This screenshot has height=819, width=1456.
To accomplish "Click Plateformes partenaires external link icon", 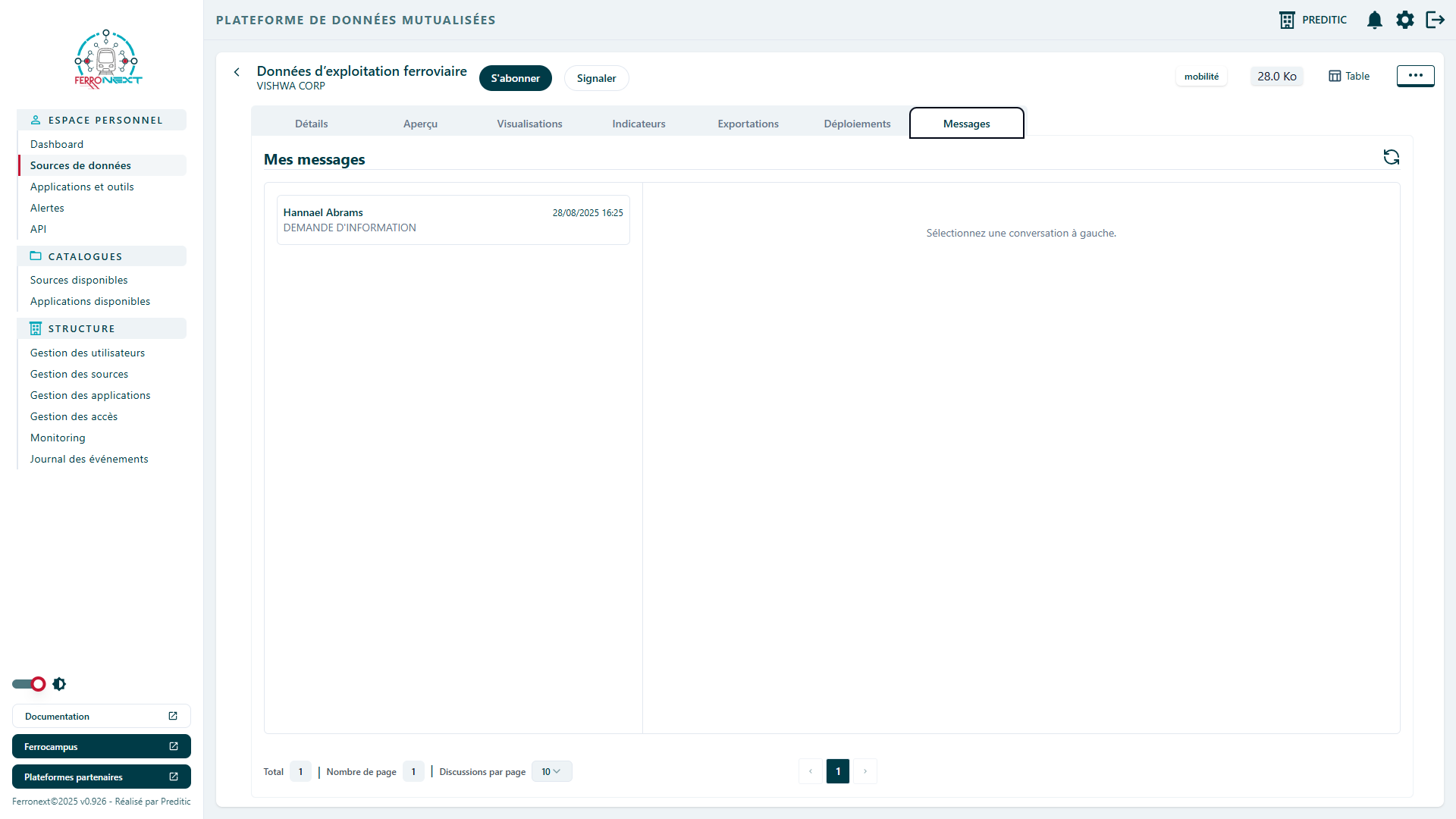I will pyautogui.click(x=174, y=777).
